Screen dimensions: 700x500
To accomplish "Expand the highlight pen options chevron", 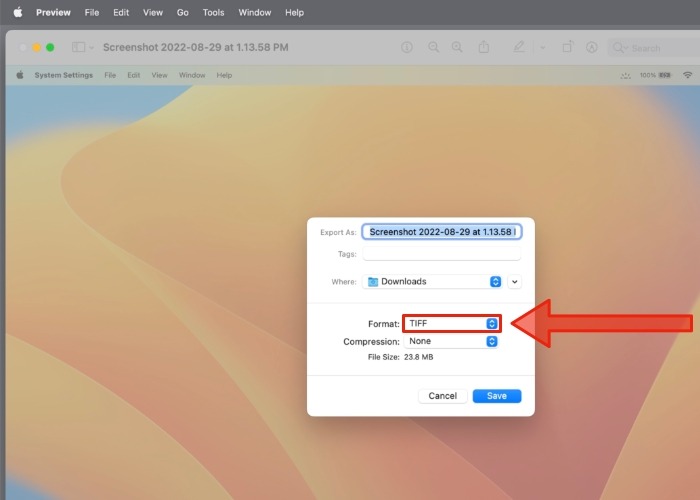I will 542,47.
